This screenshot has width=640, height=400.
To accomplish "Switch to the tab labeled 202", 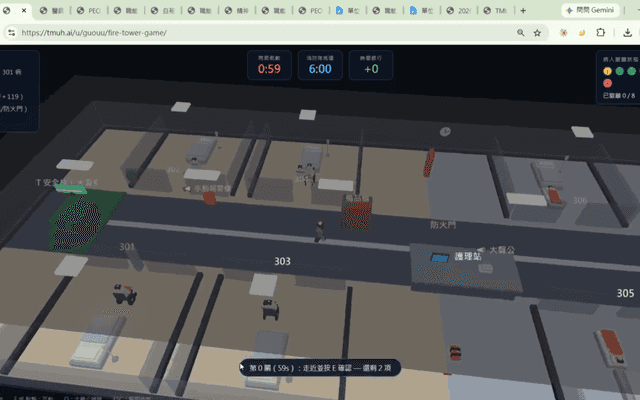I will (x=459, y=11).
